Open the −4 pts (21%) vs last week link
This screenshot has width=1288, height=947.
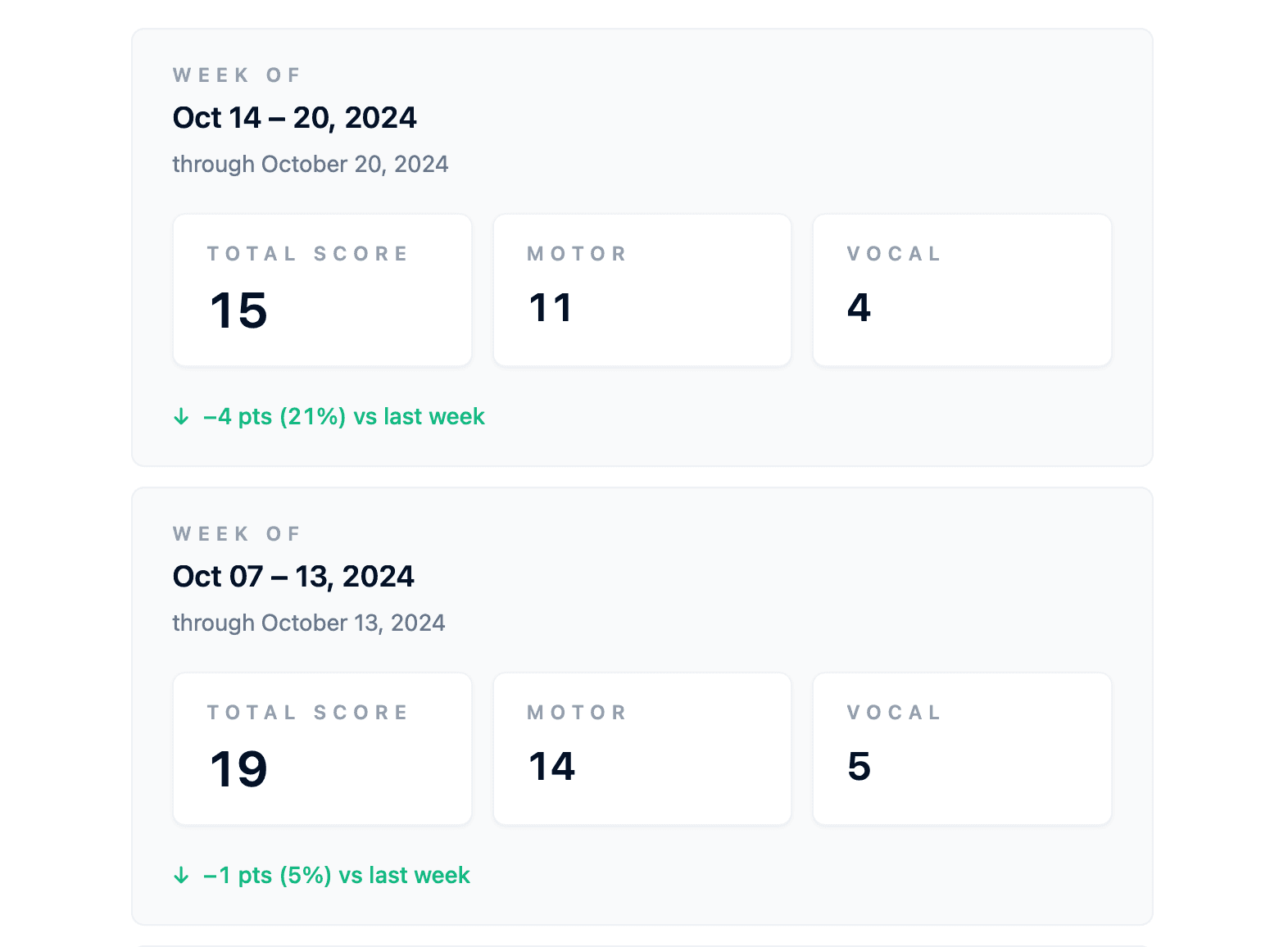pos(344,416)
